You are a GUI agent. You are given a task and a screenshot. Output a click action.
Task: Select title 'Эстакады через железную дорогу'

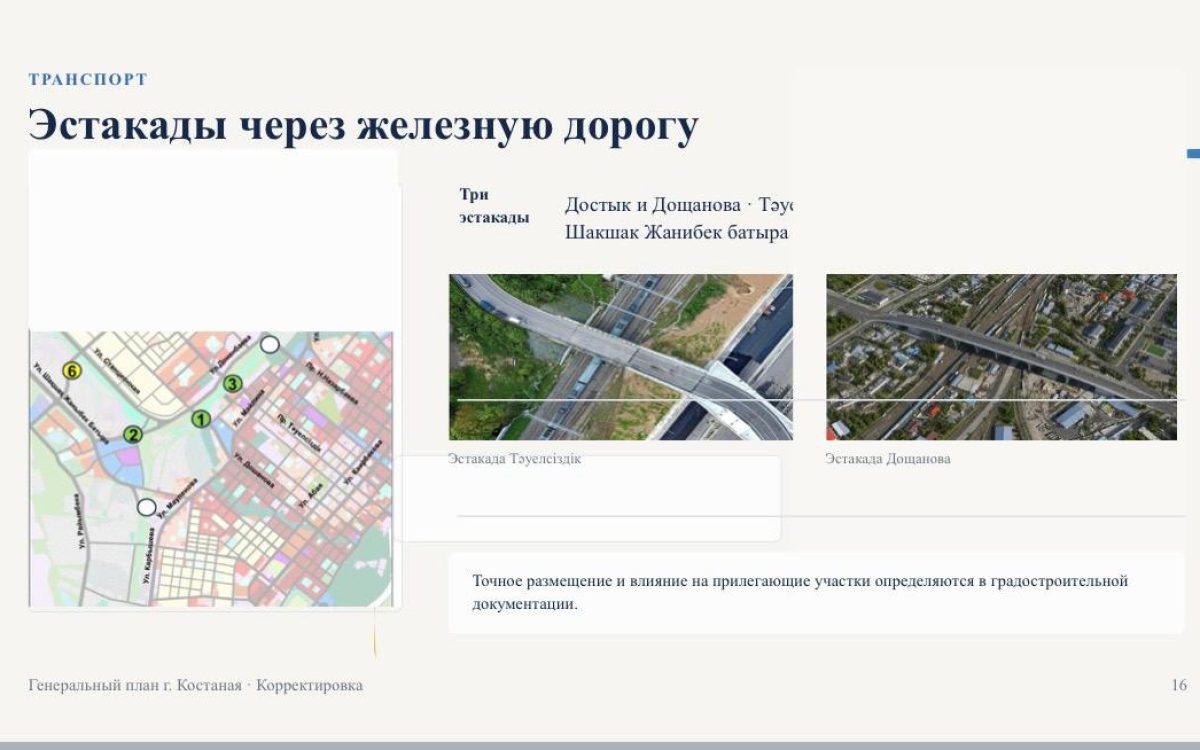click(x=363, y=127)
